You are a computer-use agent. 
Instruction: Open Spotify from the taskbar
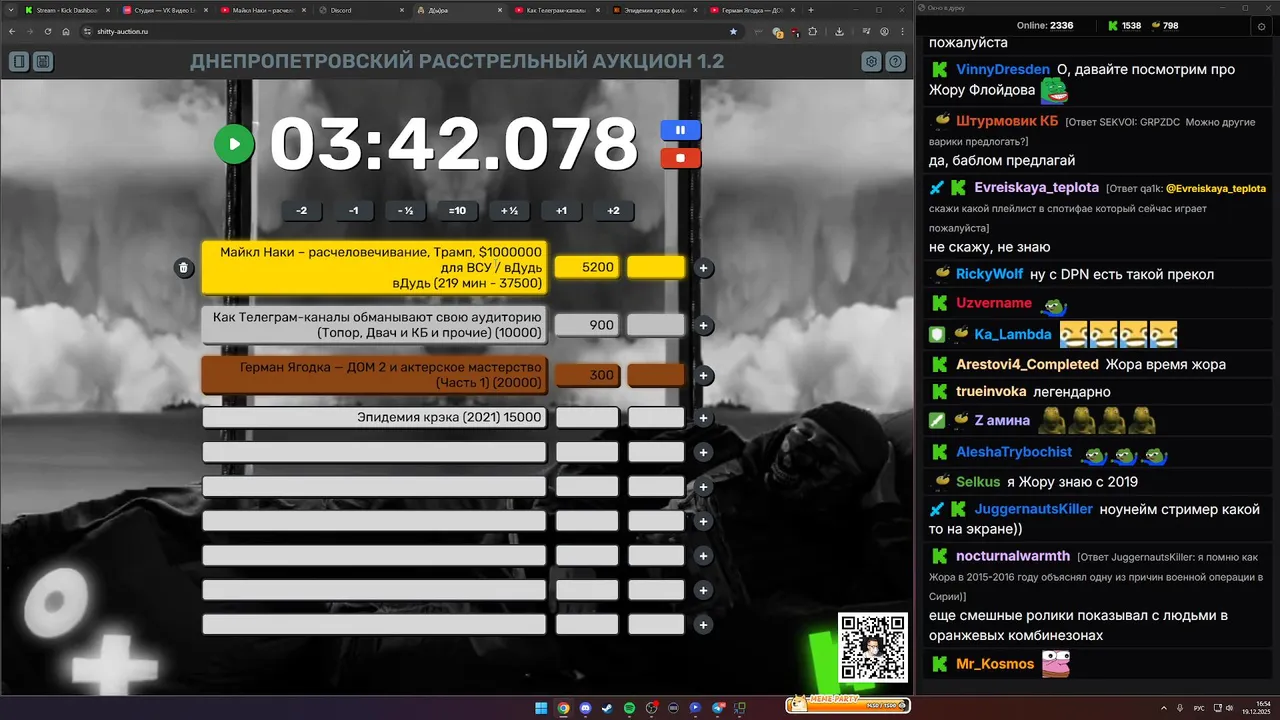click(629, 708)
